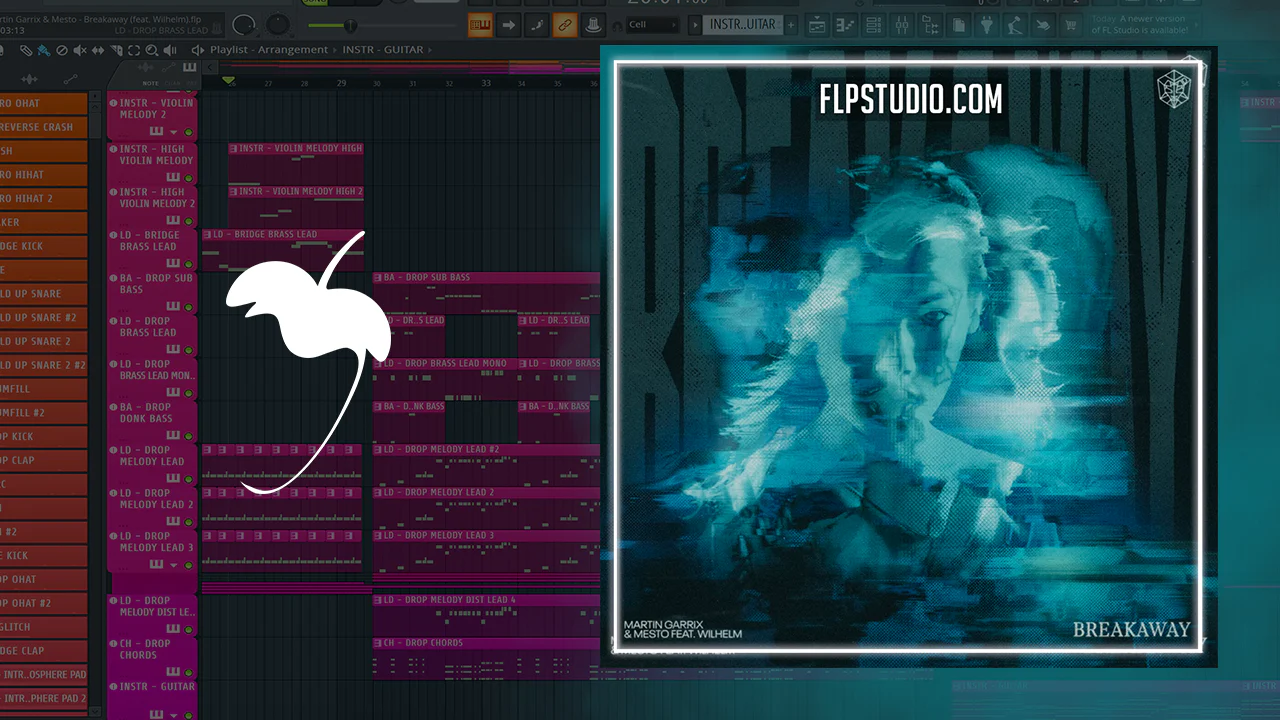Open the Channel rack view icon

click(873, 25)
